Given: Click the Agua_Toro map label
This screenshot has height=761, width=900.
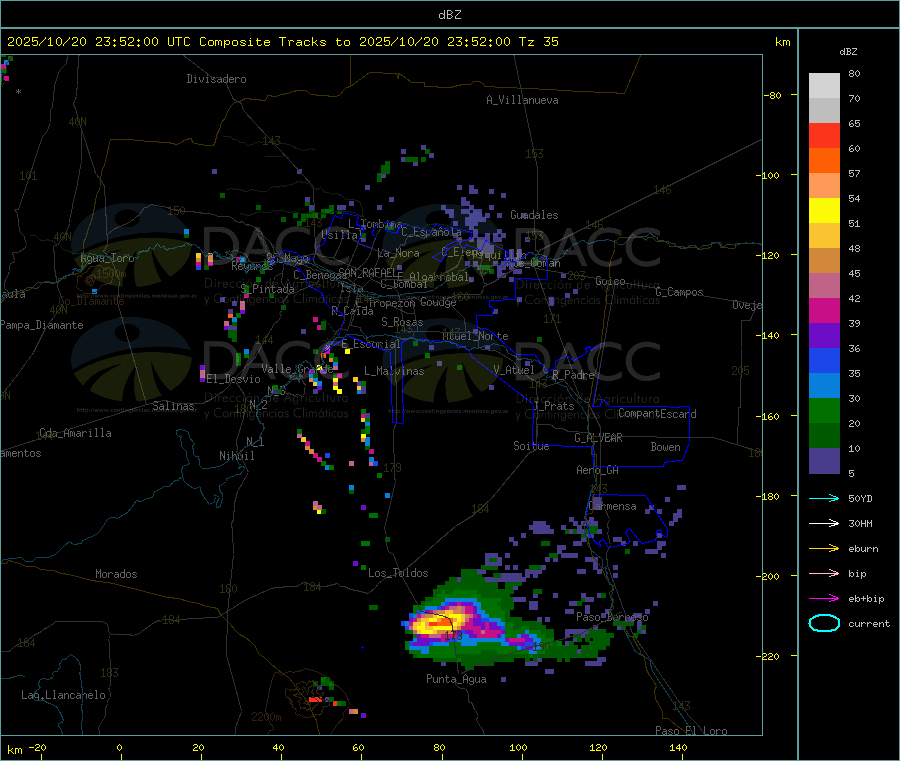Looking at the screenshot, I should [x=107, y=258].
